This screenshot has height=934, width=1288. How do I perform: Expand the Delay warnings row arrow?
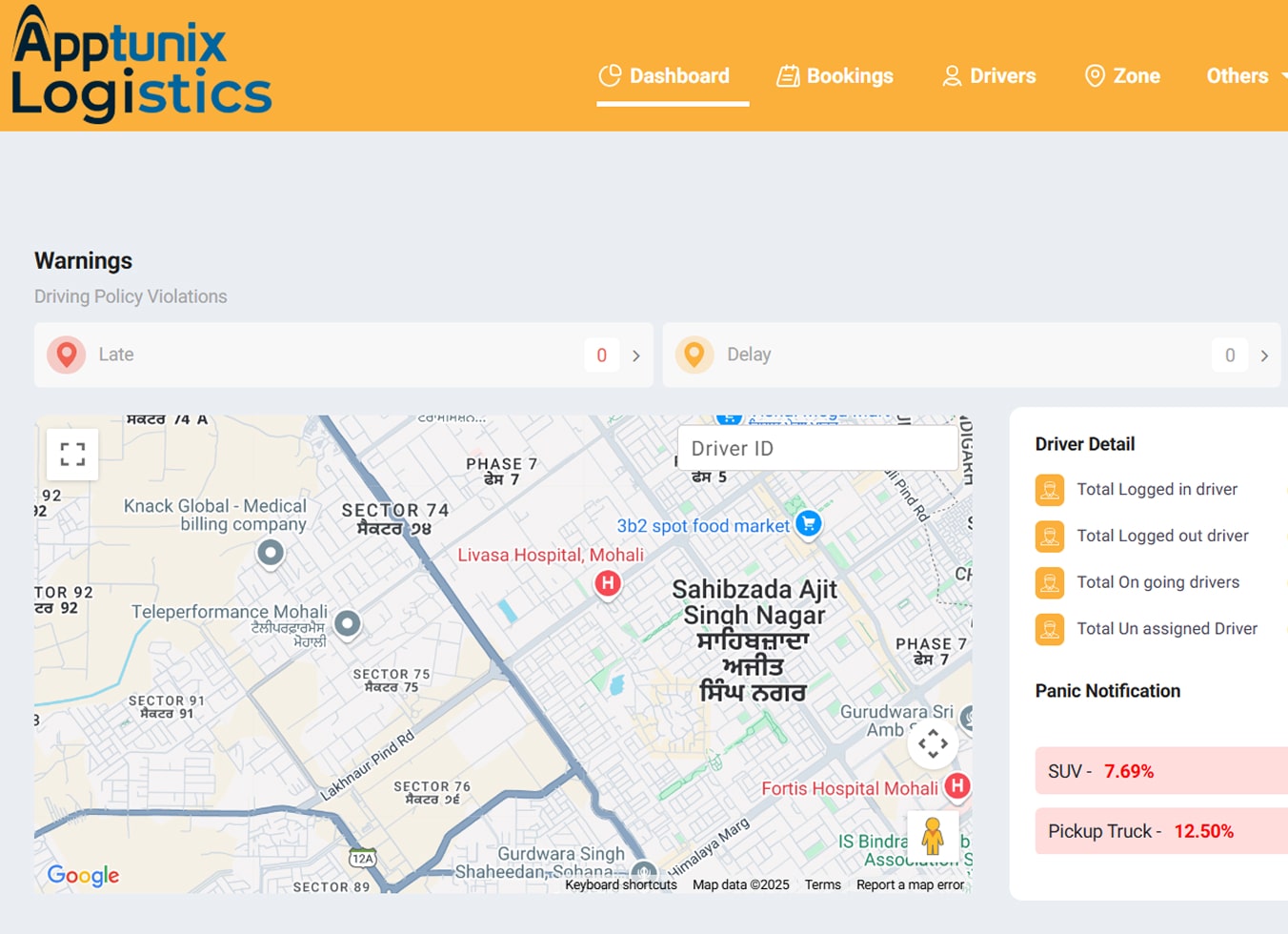click(1264, 355)
